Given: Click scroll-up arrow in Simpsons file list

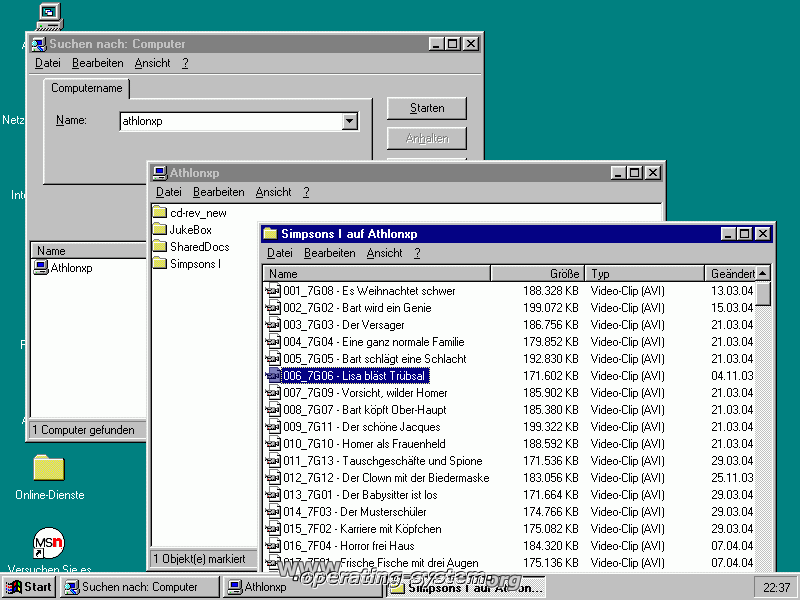Looking at the screenshot, I should [x=763, y=273].
